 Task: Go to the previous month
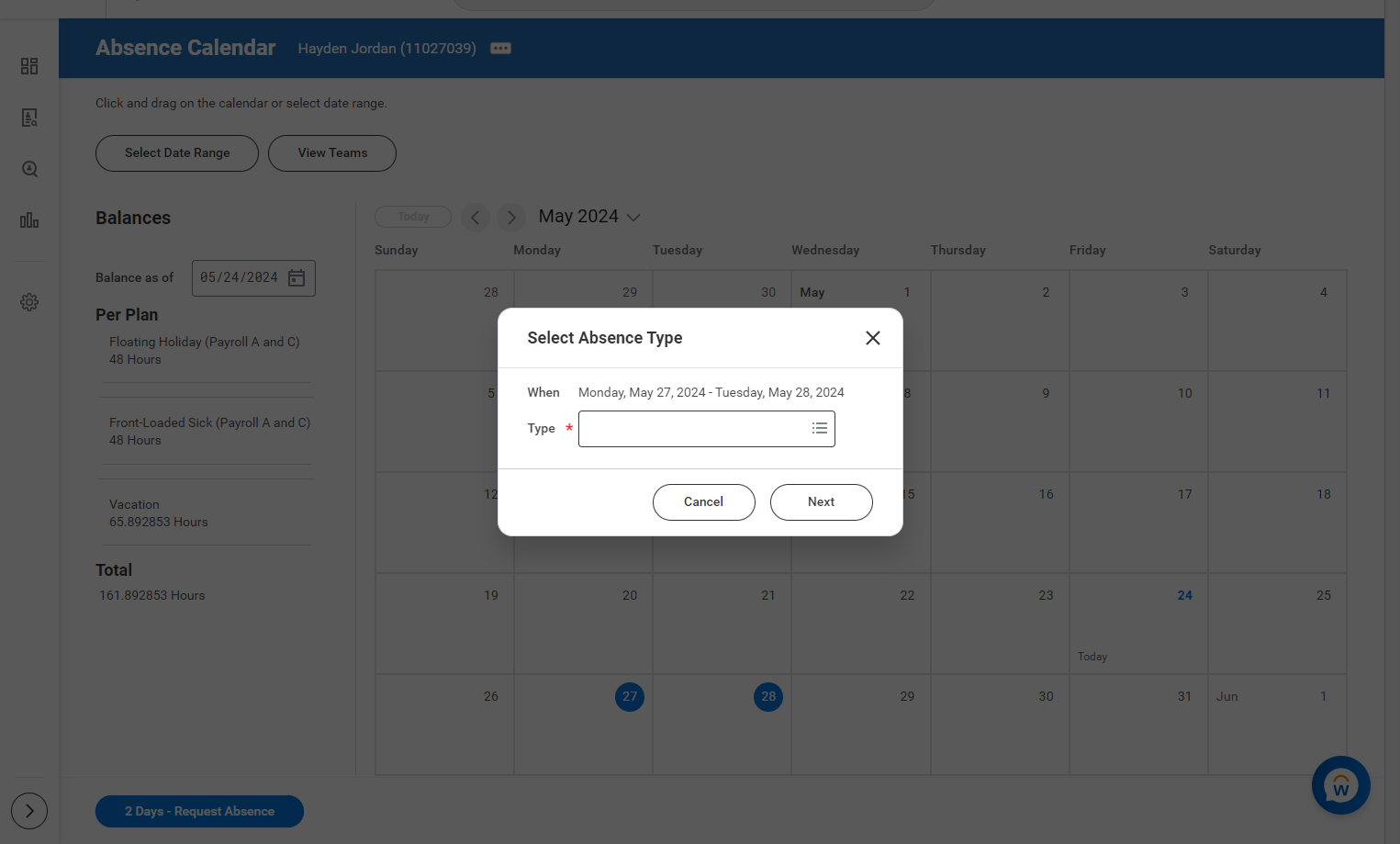pyautogui.click(x=475, y=218)
